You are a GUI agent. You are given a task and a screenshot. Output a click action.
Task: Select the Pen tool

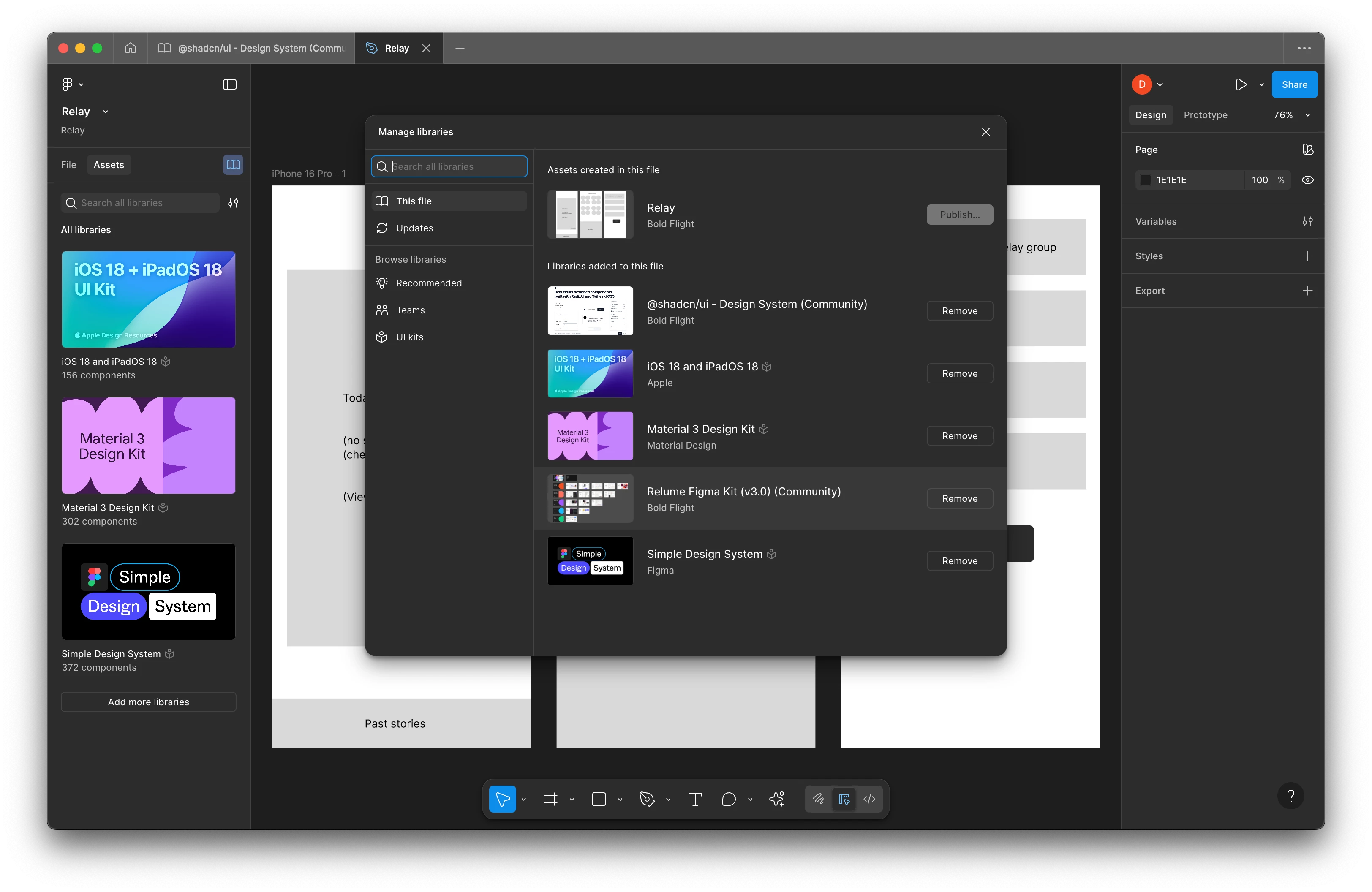point(647,799)
